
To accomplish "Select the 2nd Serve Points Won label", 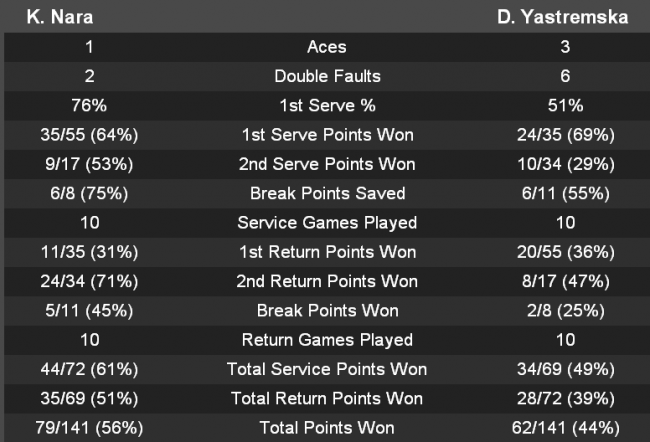I will (327, 165).
